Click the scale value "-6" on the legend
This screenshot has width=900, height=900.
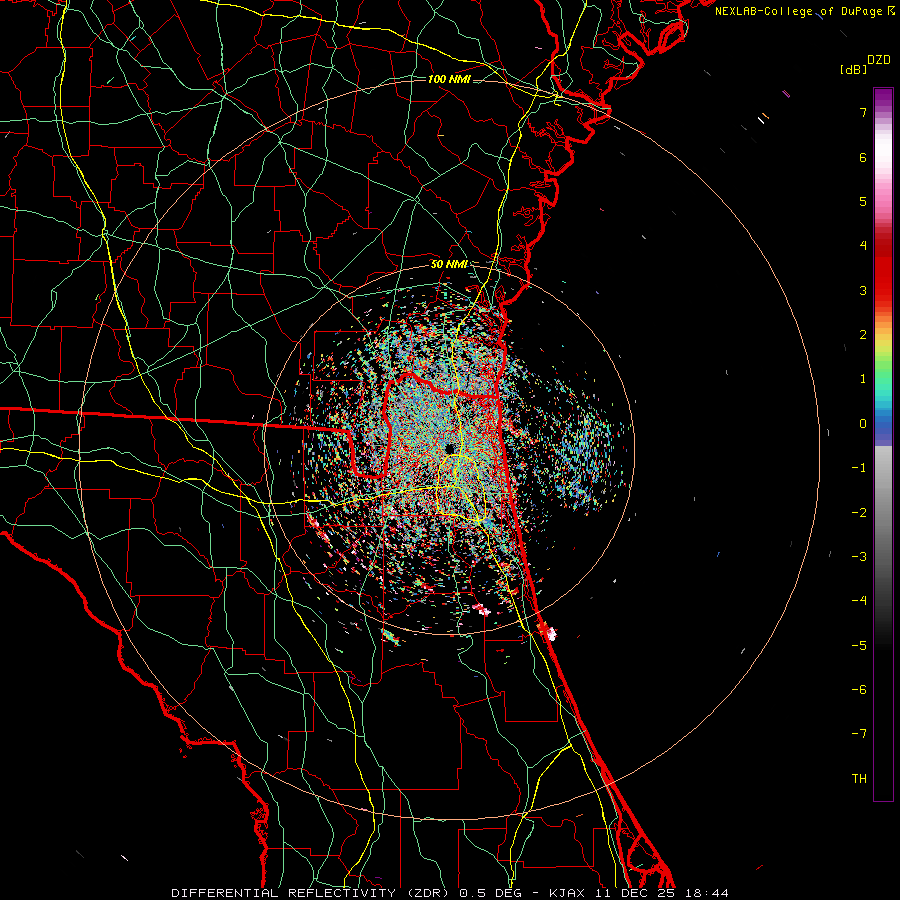(x=859, y=690)
